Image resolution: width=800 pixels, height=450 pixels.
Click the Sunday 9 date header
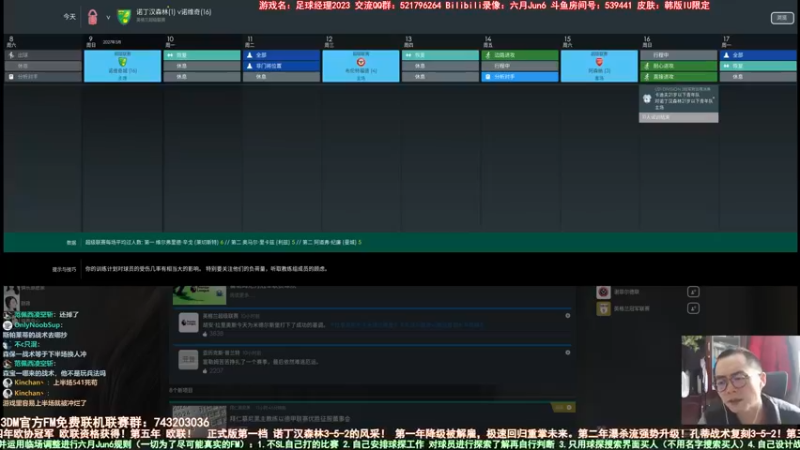[x=91, y=41]
